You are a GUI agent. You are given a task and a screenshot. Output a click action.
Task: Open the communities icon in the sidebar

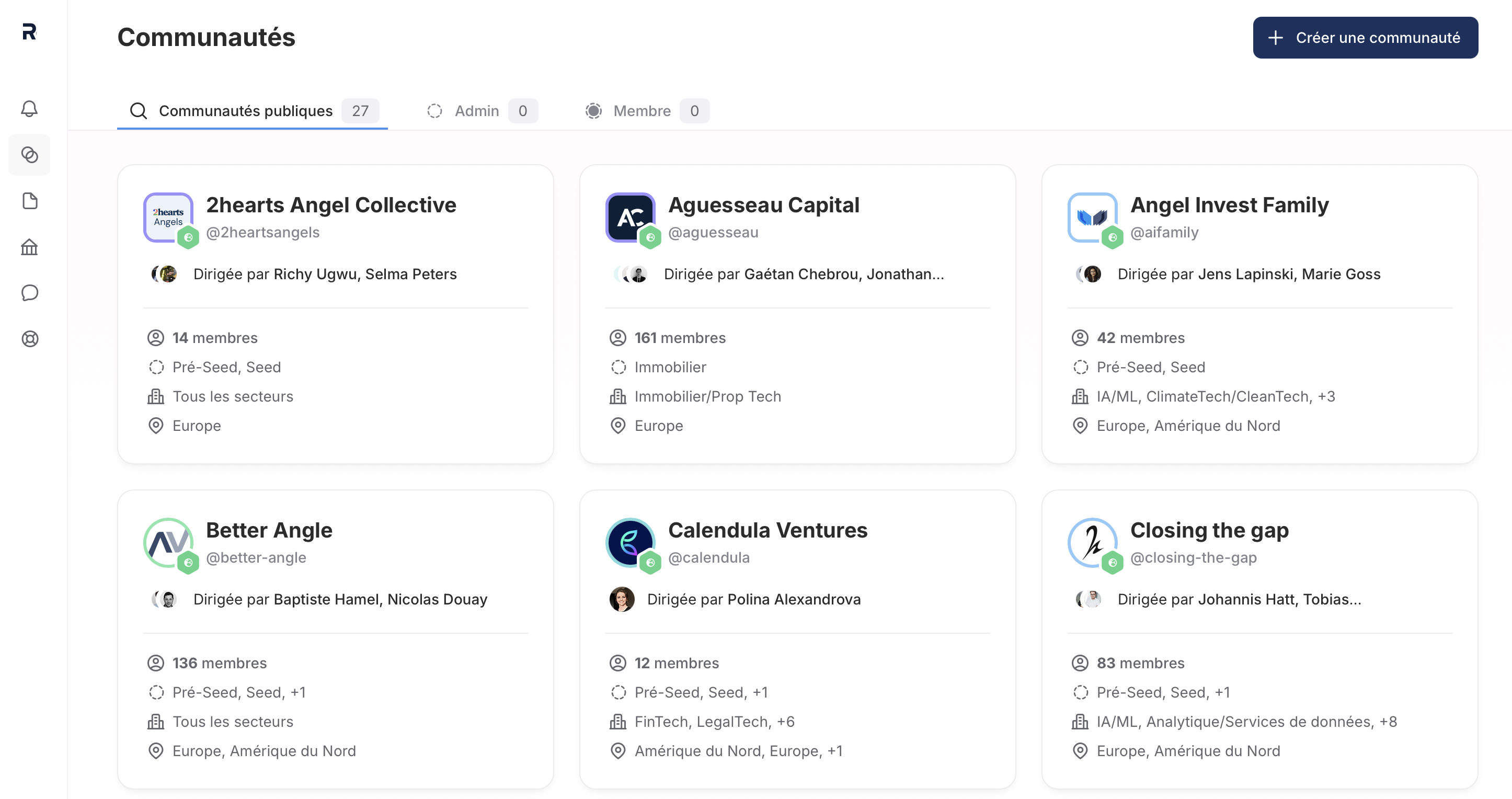tap(29, 155)
